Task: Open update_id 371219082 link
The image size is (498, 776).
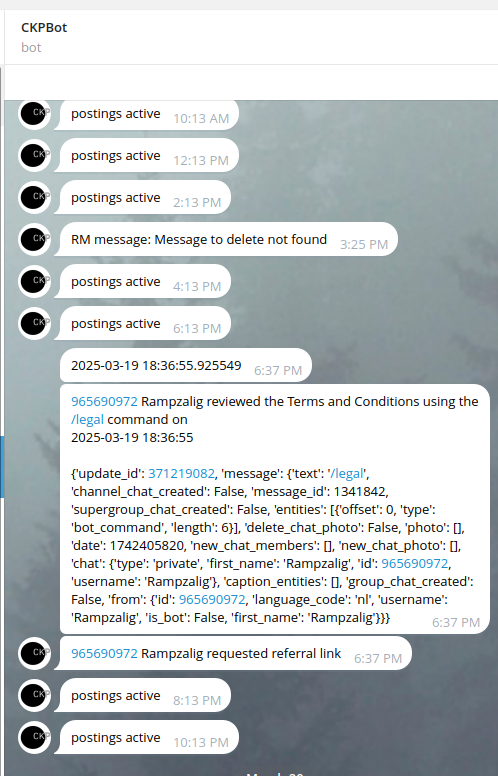Action: (x=181, y=474)
